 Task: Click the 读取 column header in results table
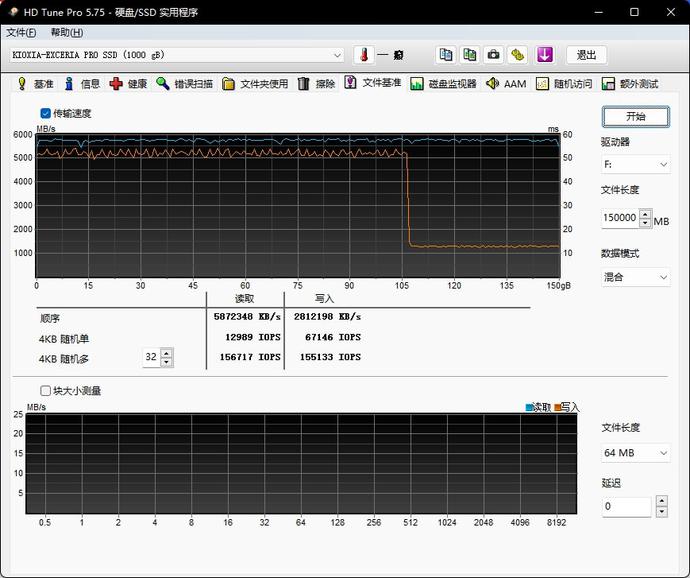tap(245, 299)
